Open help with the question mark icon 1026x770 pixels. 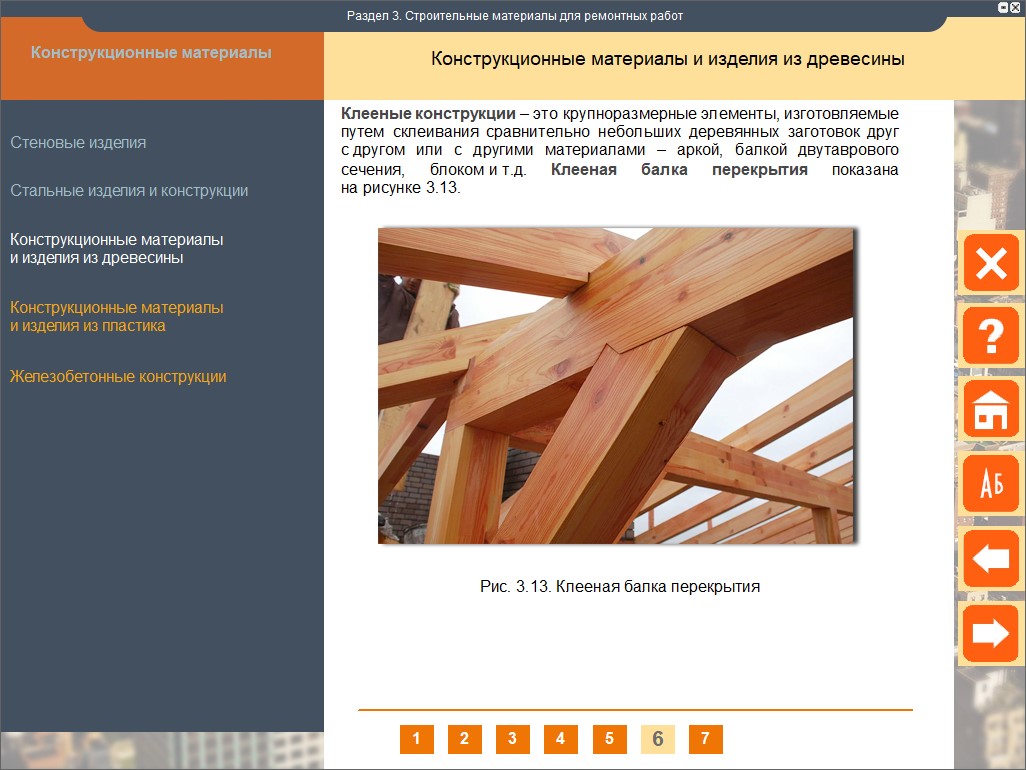990,337
